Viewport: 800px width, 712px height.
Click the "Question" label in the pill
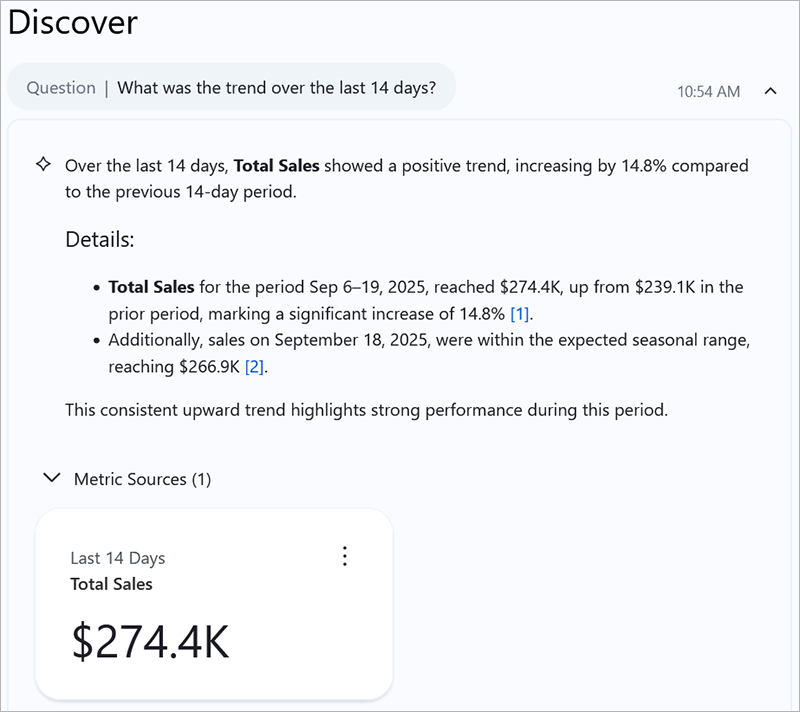click(x=61, y=87)
